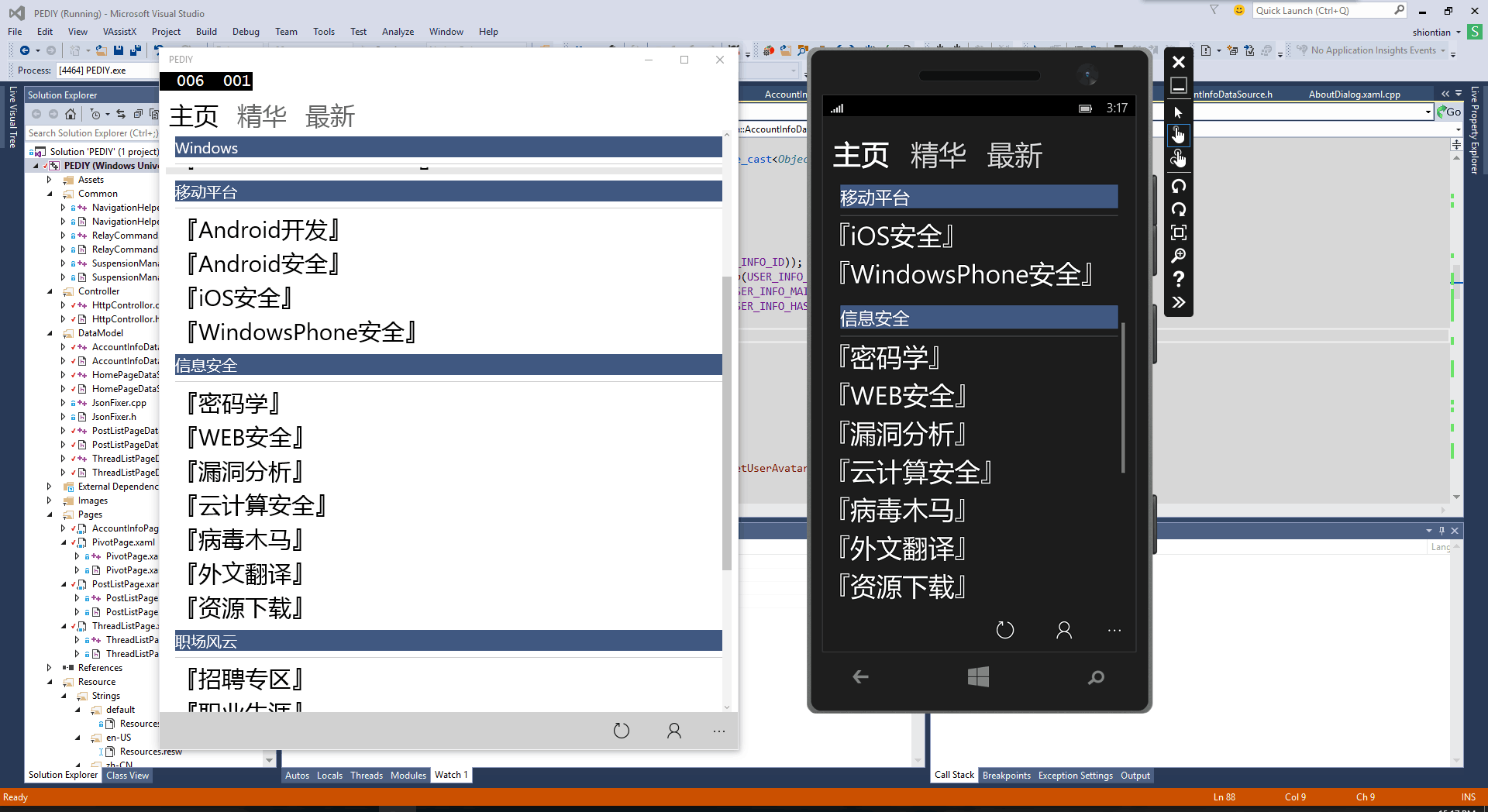The height and width of the screenshot is (812, 1488).
Task: Click the Quick Launch search box
Action: (1330, 10)
